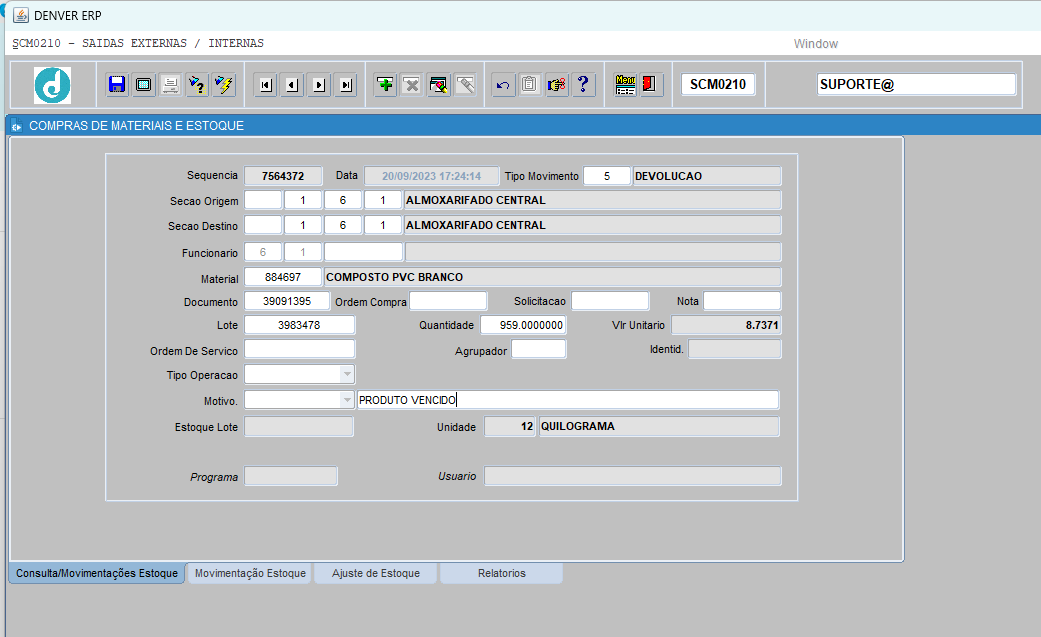Click the empty Ordem Compra field

coord(448,301)
